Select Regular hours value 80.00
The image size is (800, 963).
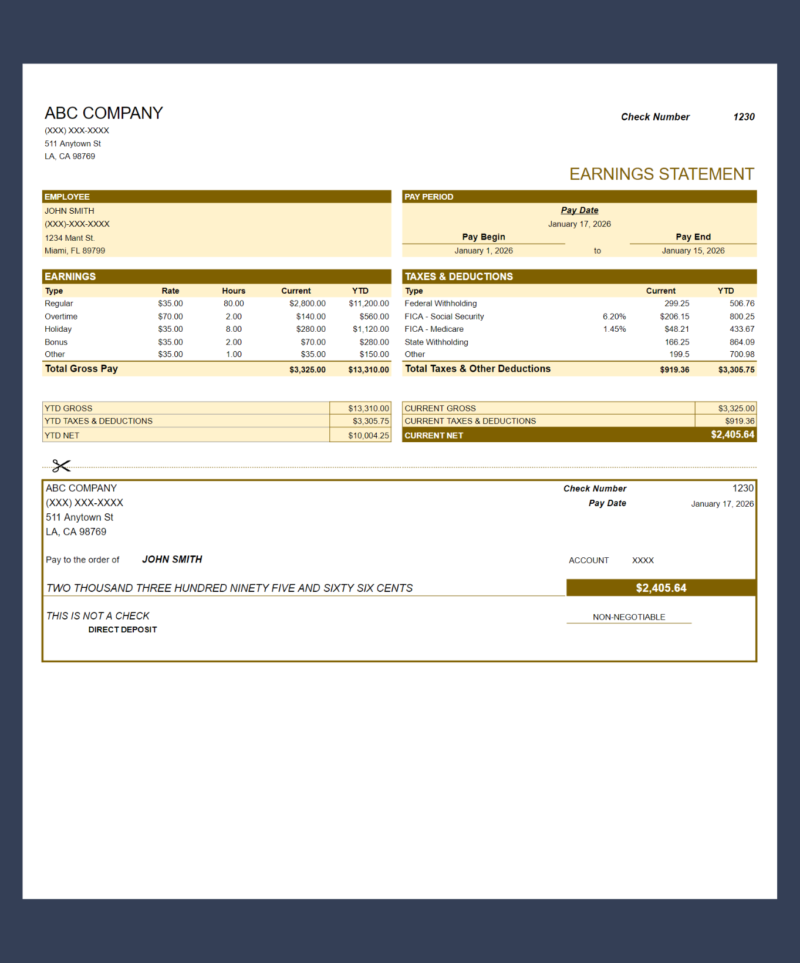coord(233,303)
